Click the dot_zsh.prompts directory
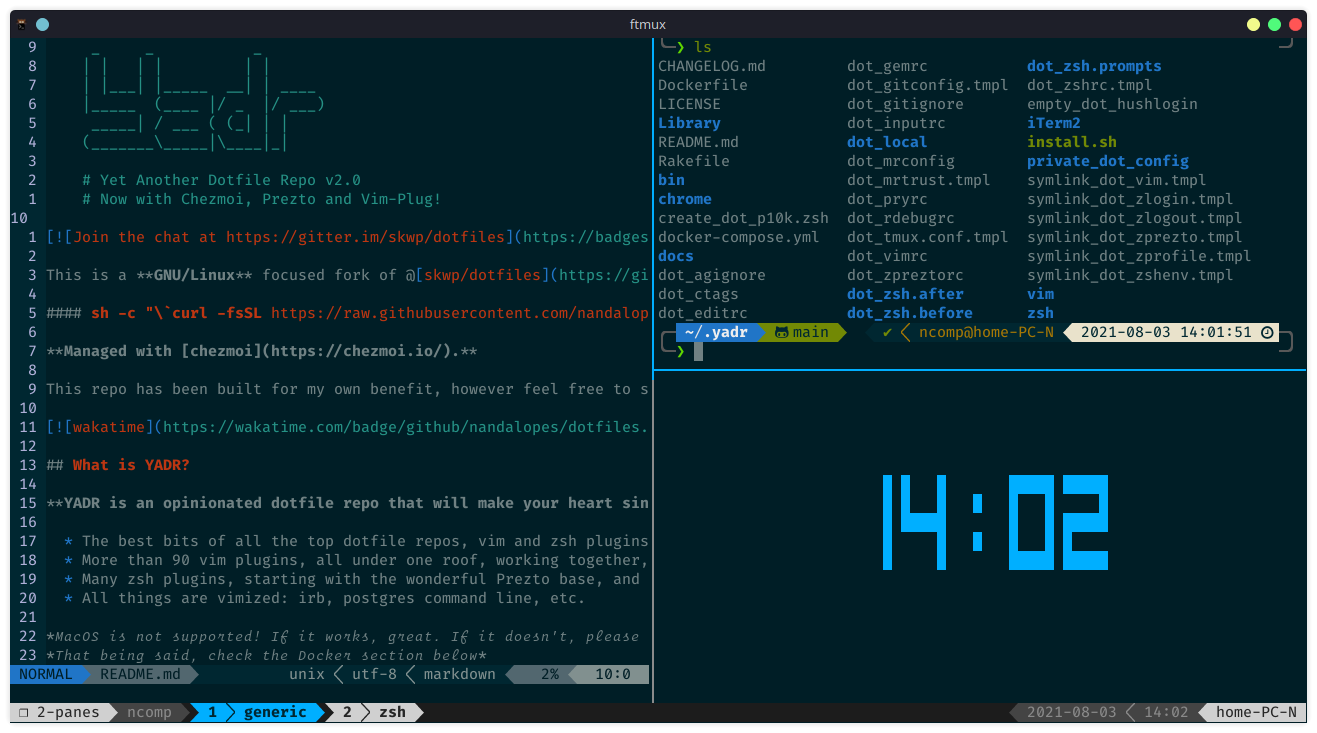The height and width of the screenshot is (733, 1317). (1094, 66)
